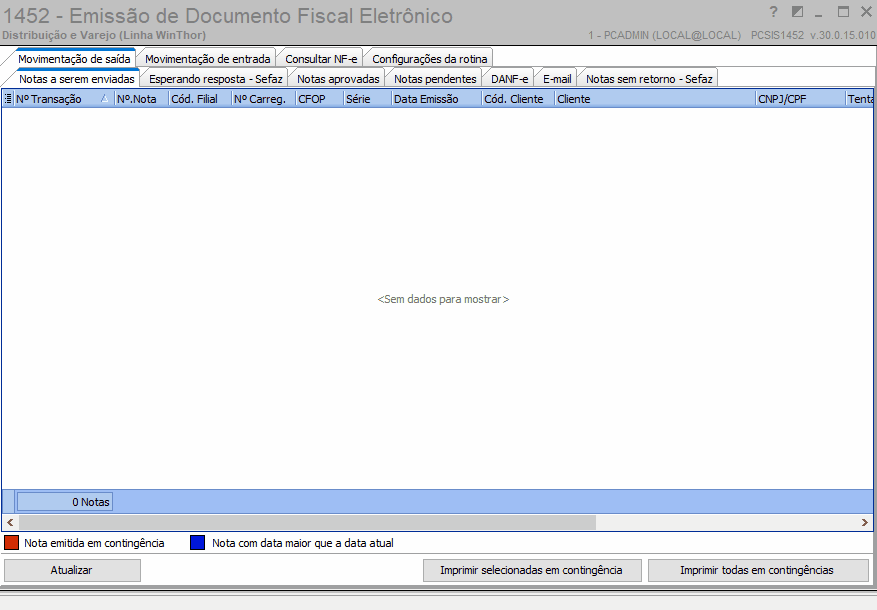This screenshot has width=877, height=610.
Task: Open Notas pendentes subtab
Action: (x=435, y=79)
